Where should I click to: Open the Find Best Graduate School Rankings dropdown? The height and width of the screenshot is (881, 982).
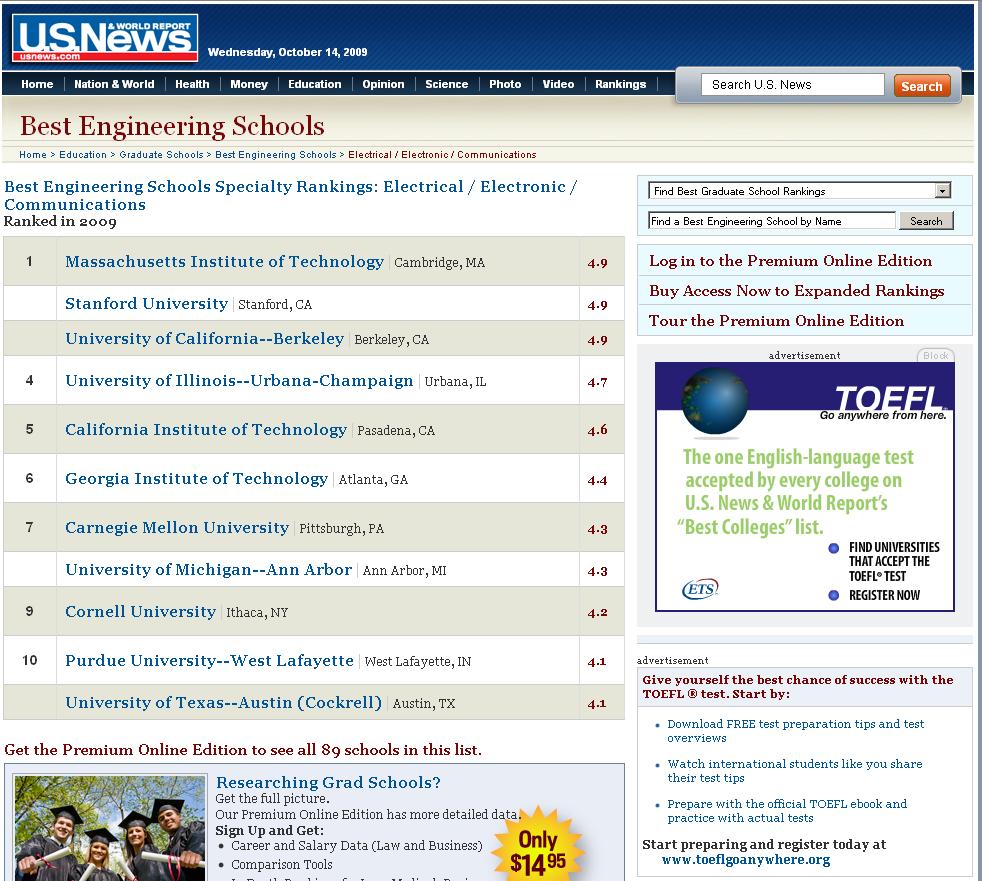tap(800, 191)
